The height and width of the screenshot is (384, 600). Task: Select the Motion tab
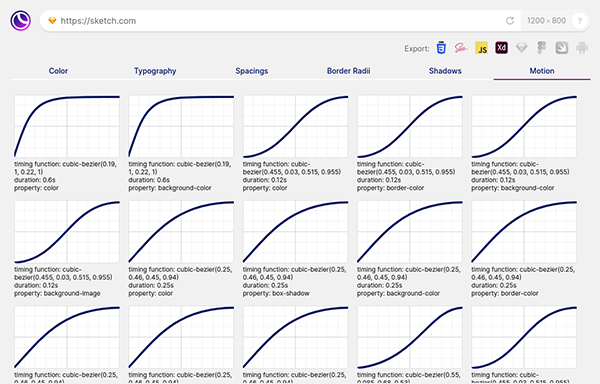pyautogui.click(x=542, y=71)
